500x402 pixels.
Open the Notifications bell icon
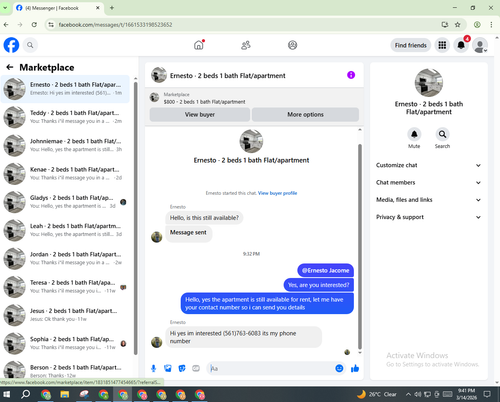tap(461, 45)
